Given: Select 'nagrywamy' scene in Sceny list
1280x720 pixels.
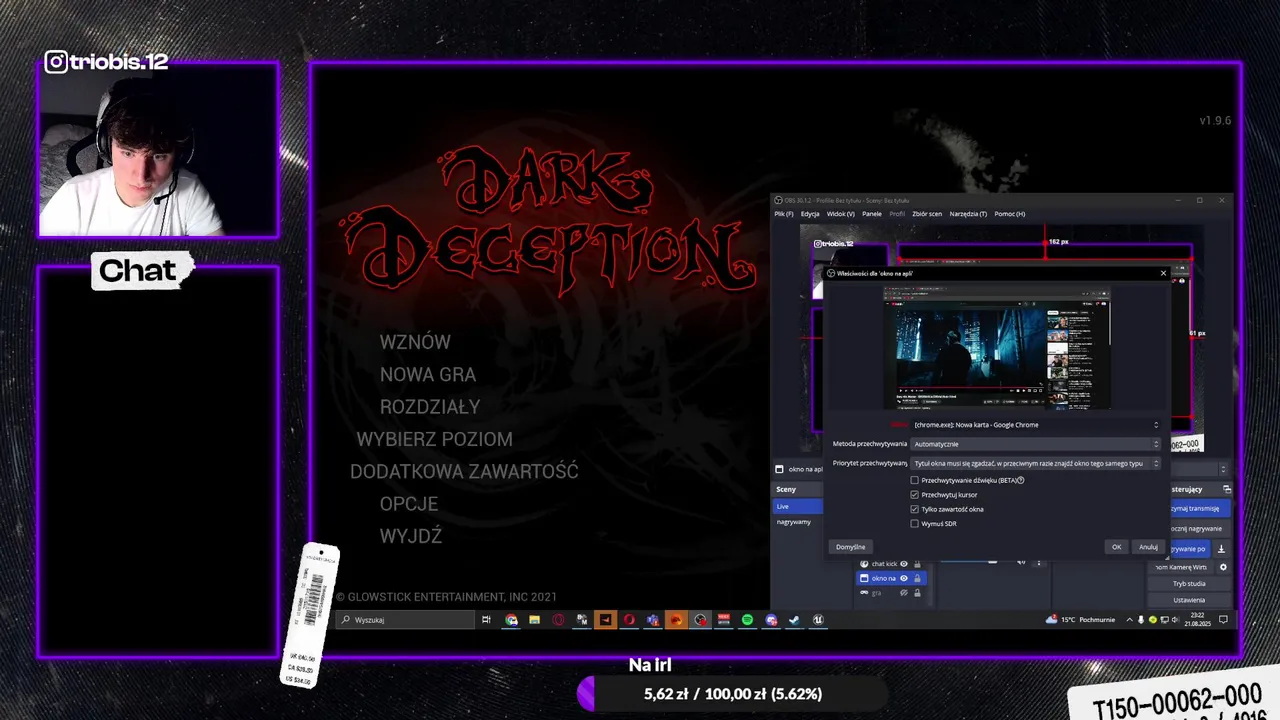Looking at the screenshot, I should pyautogui.click(x=798, y=522).
